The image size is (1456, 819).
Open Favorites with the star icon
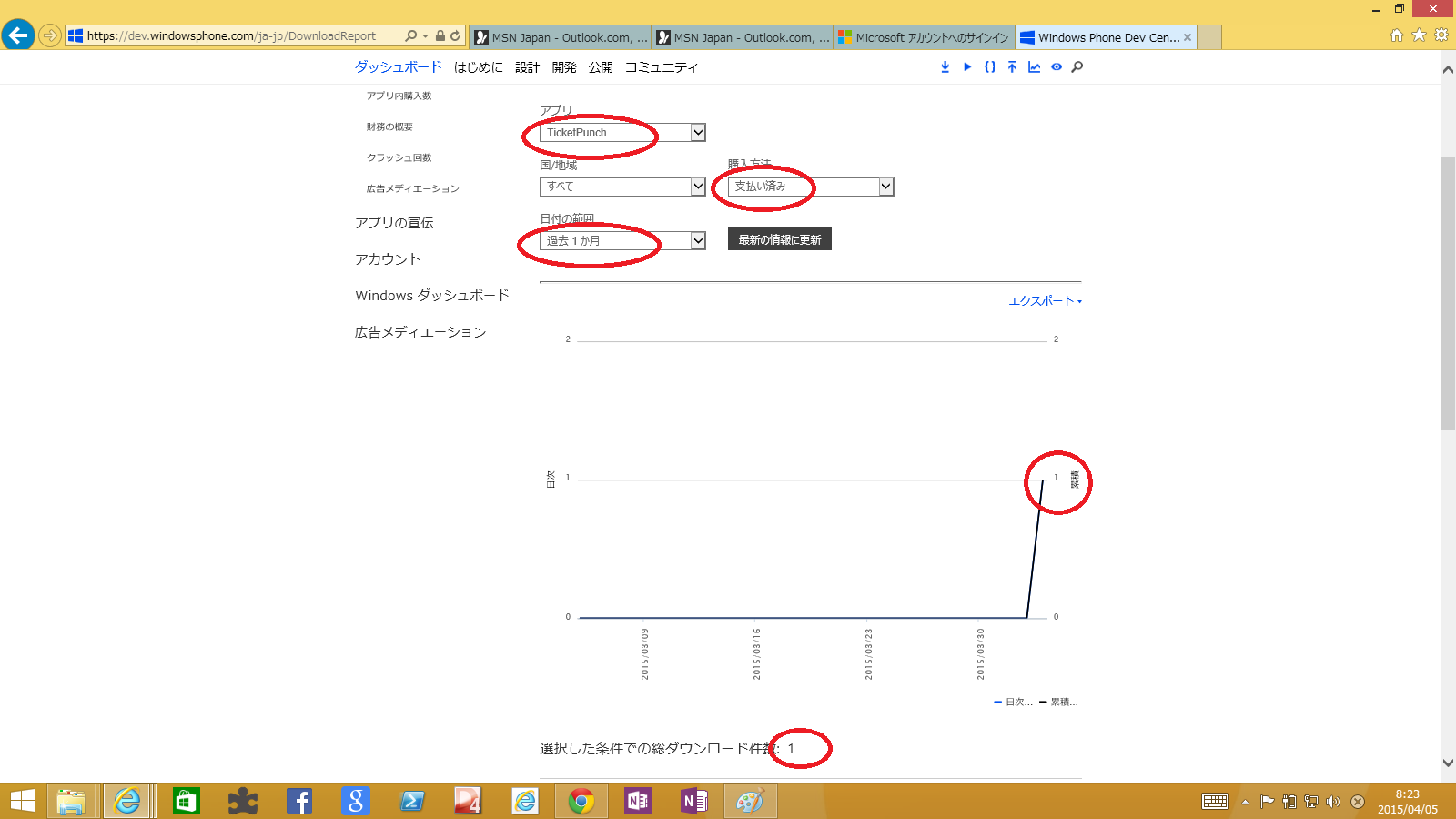tap(1419, 35)
